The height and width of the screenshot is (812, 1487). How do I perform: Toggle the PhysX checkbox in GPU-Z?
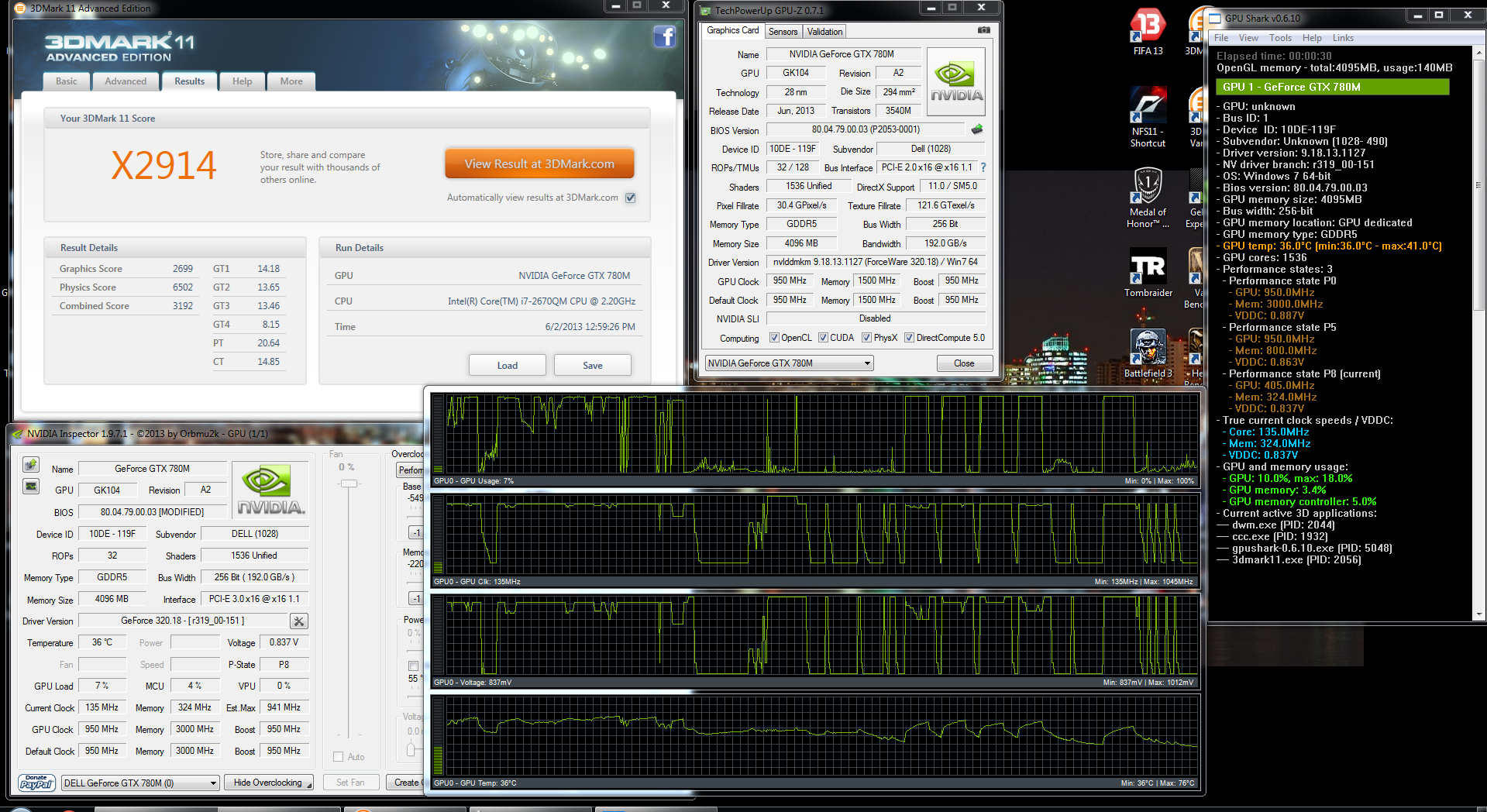coord(866,338)
